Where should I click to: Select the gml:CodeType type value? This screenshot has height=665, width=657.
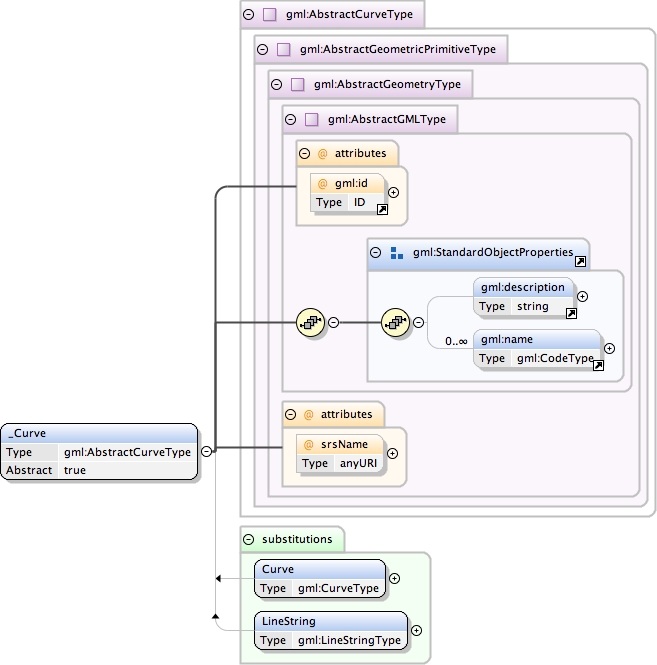[x=555, y=358]
